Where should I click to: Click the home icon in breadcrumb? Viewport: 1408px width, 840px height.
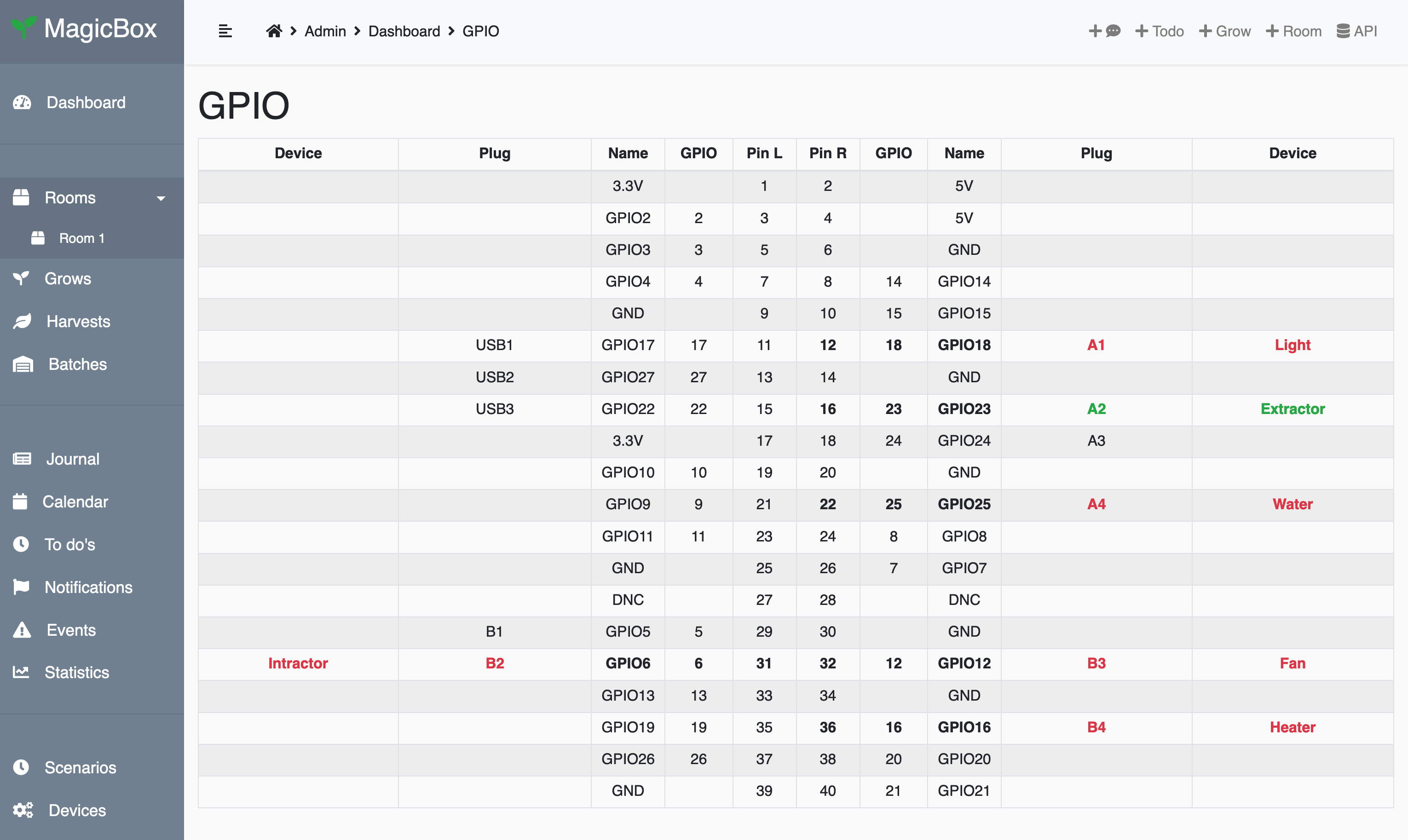tap(274, 31)
